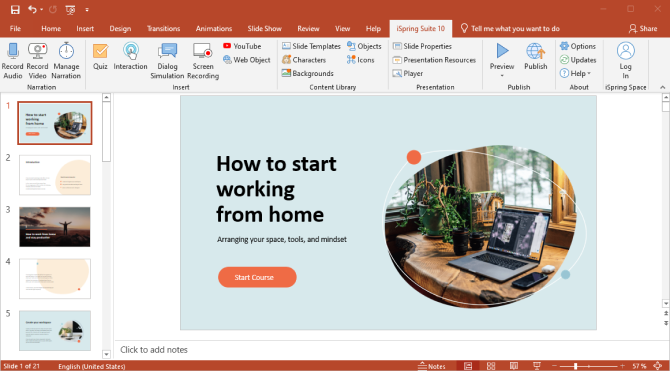Expand the Preview dropdown arrow
The height and width of the screenshot is (371, 670).
point(502,76)
